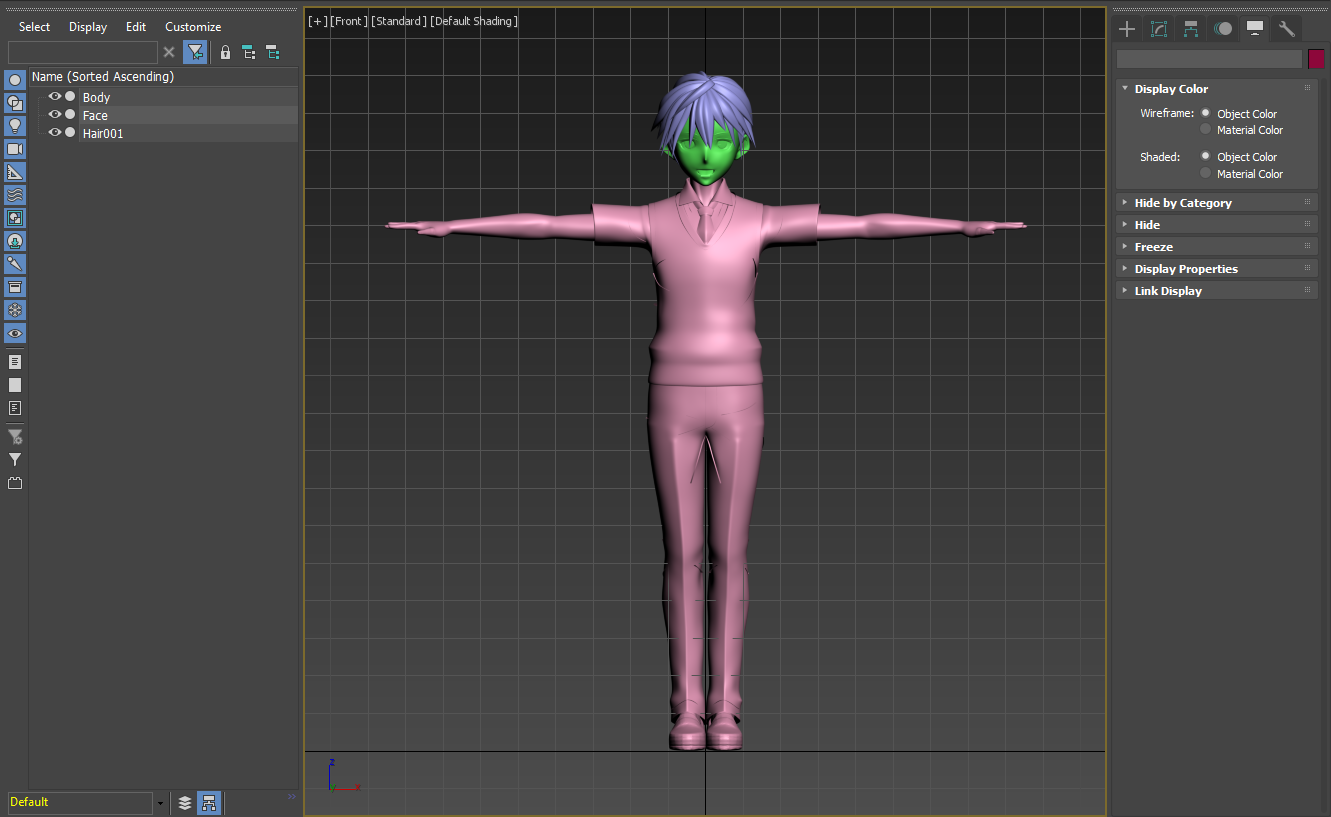Open the Hierarchy panel tab
1331x817 pixels.
pyautogui.click(x=1190, y=29)
